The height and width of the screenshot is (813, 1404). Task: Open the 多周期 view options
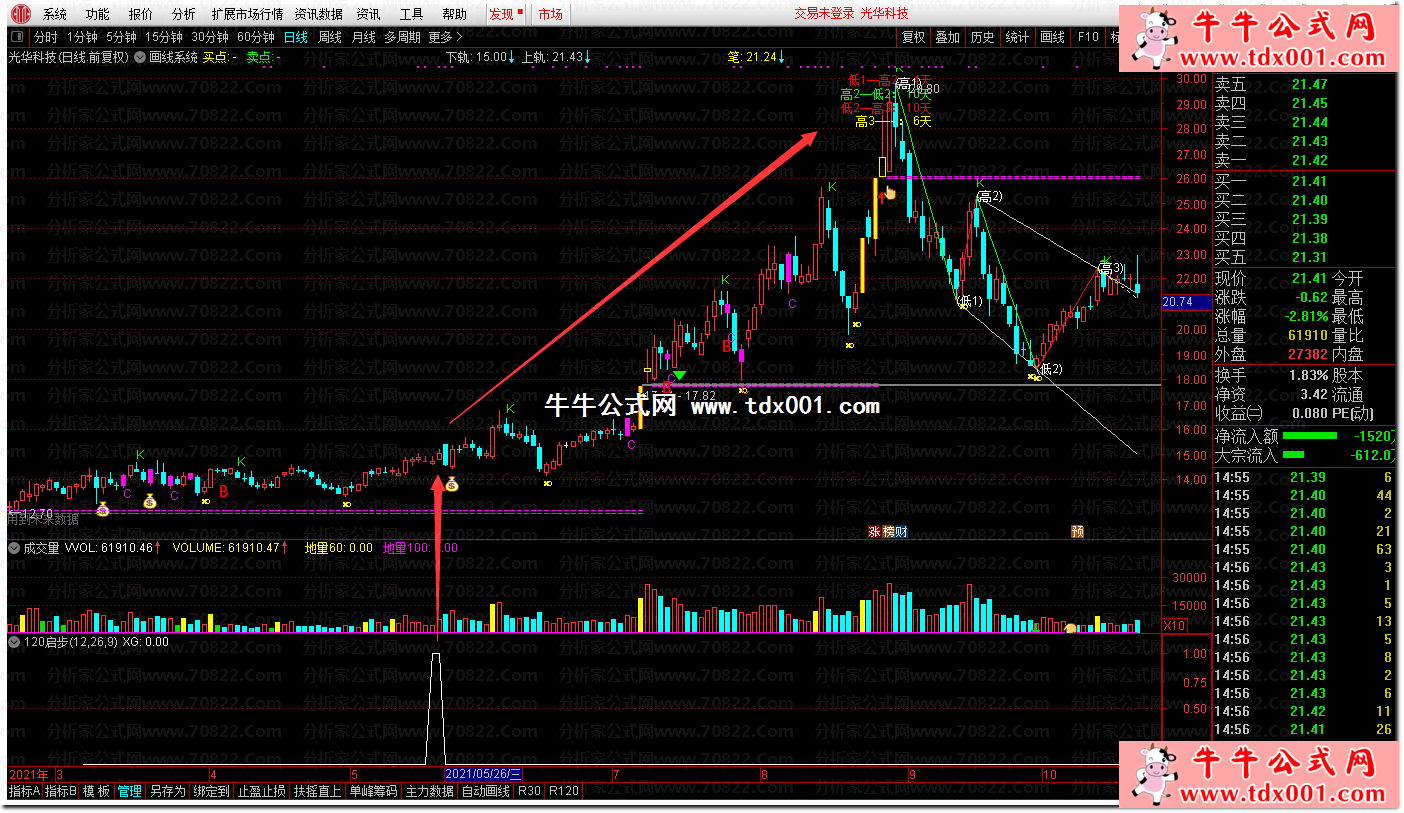(402, 37)
